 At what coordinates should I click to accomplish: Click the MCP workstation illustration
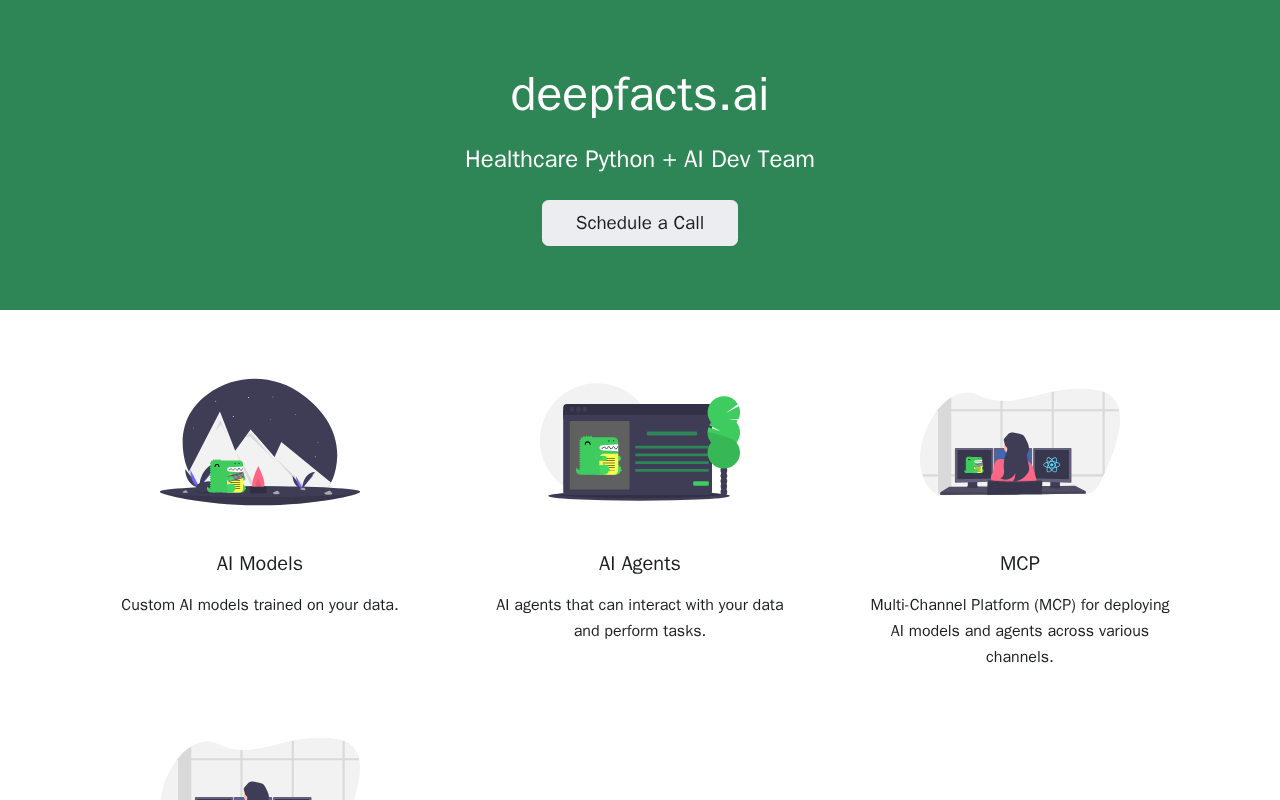tap(1020, 442)
